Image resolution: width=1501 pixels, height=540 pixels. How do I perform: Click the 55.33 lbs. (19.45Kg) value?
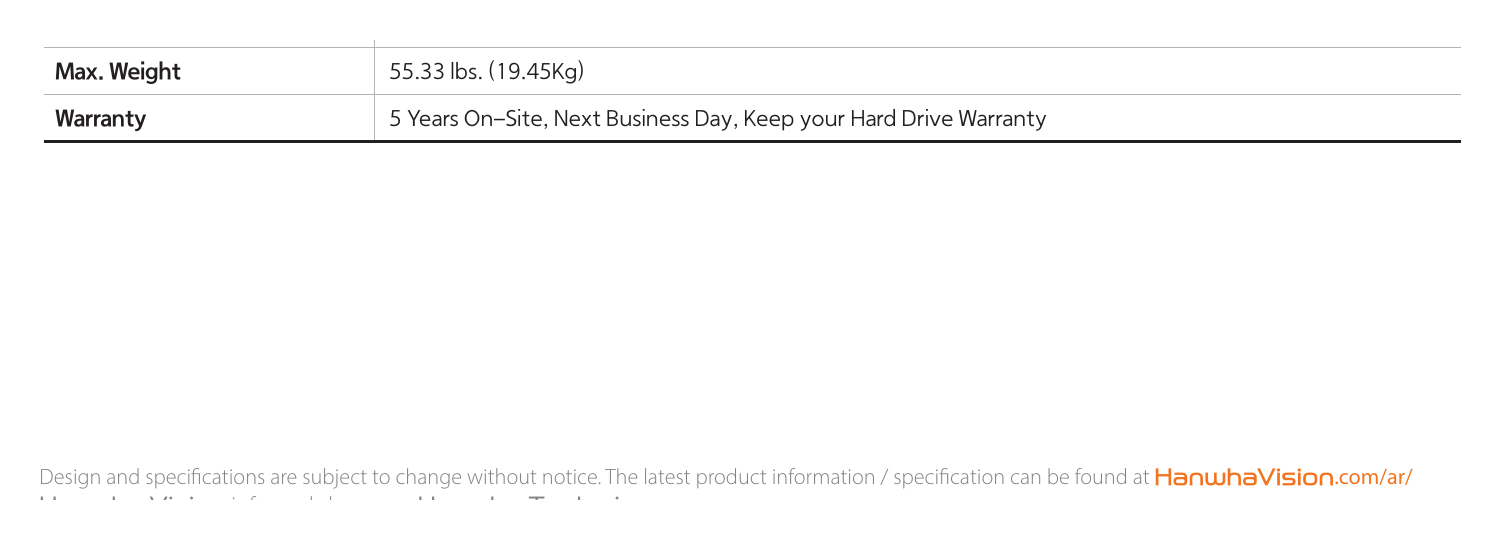(487, 72)
